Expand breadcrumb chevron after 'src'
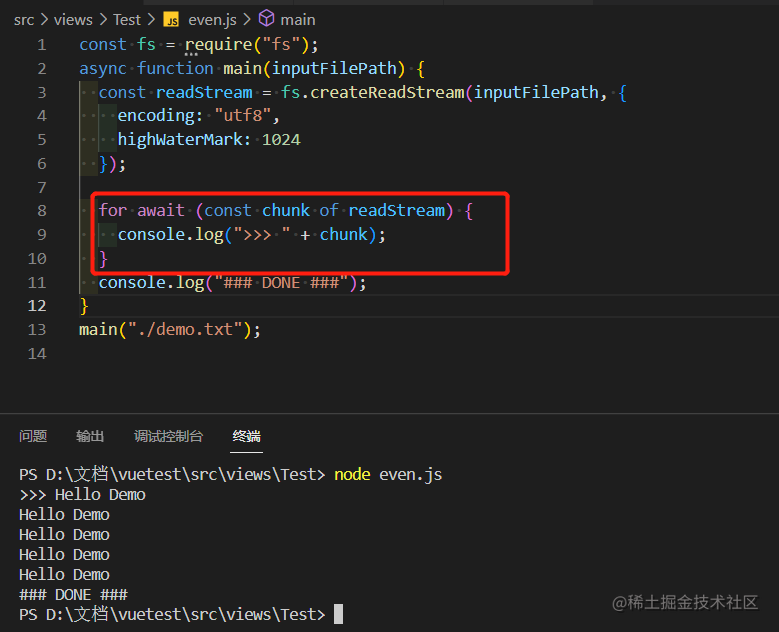This screenshot has height=632, width=779. [44, 20]
